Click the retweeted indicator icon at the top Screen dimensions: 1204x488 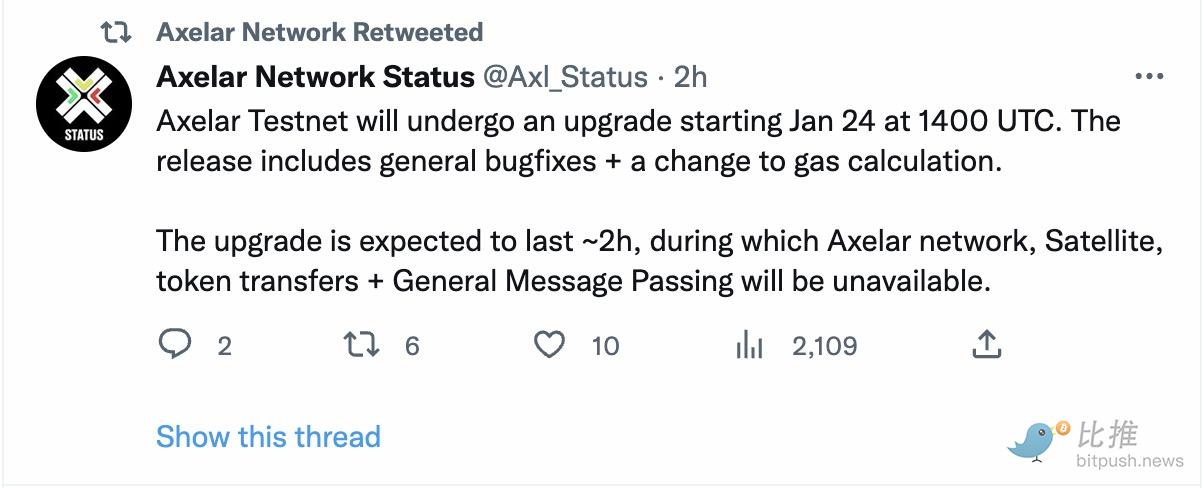(x=117, y=32)
